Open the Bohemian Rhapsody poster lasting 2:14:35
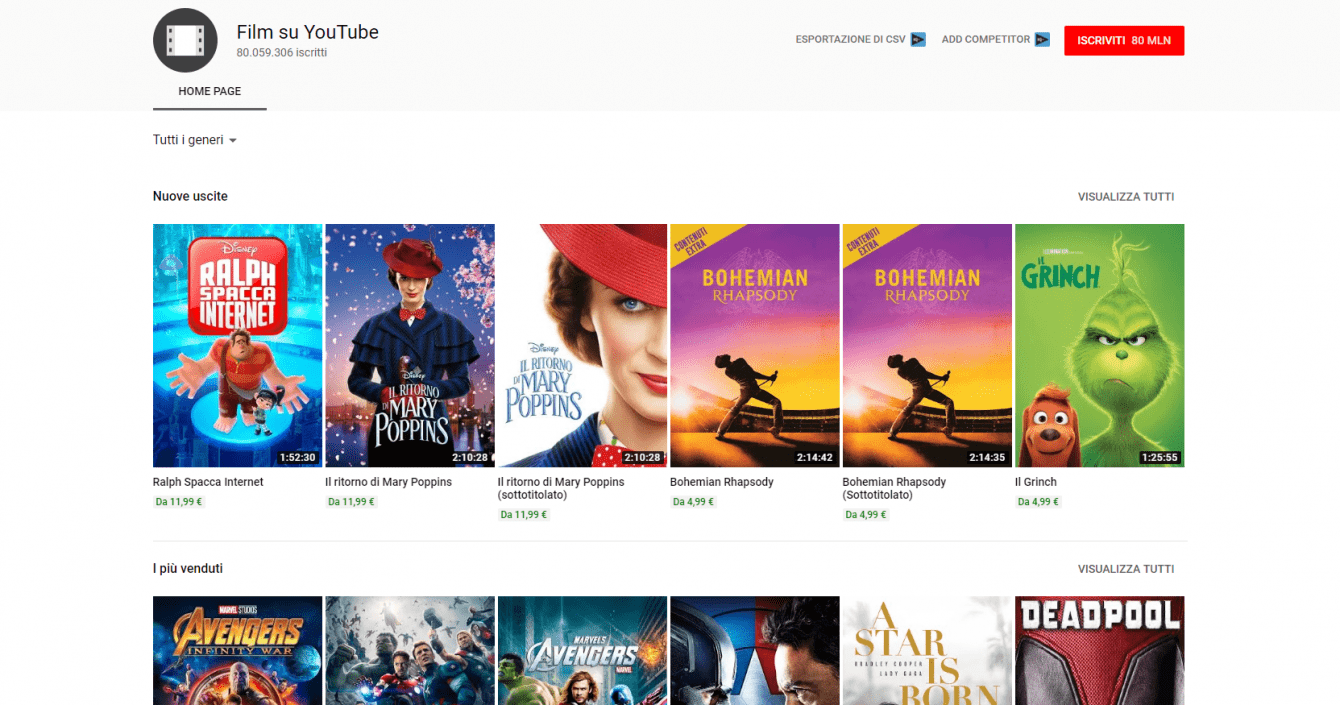Viewport: 1340px width, 705px height. pyautogui.click(x=927, y=345)
